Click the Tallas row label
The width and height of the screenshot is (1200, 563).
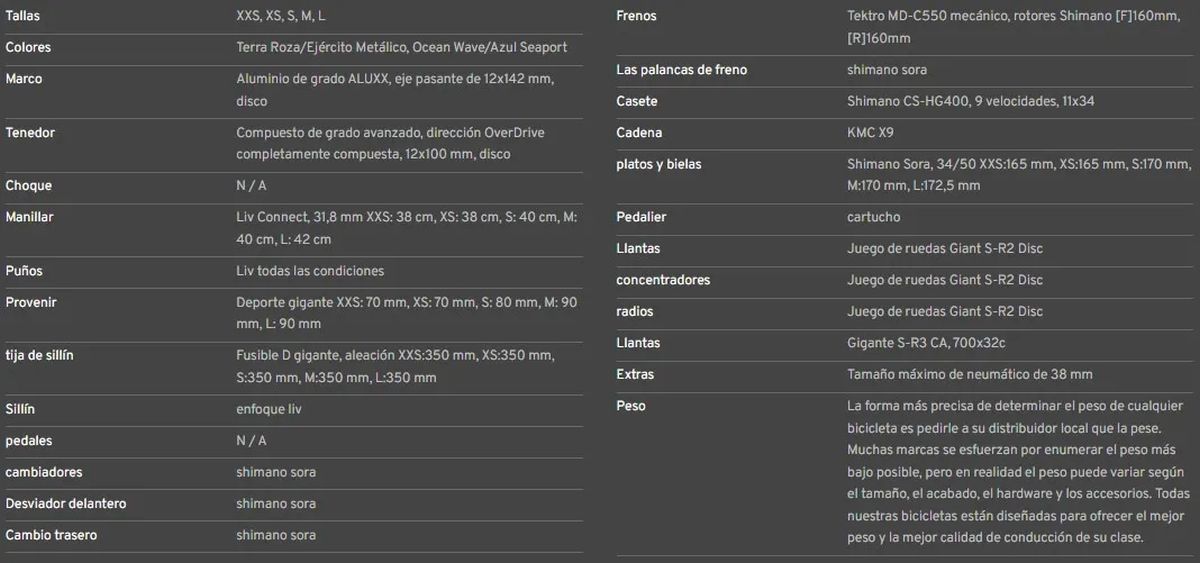23,16
